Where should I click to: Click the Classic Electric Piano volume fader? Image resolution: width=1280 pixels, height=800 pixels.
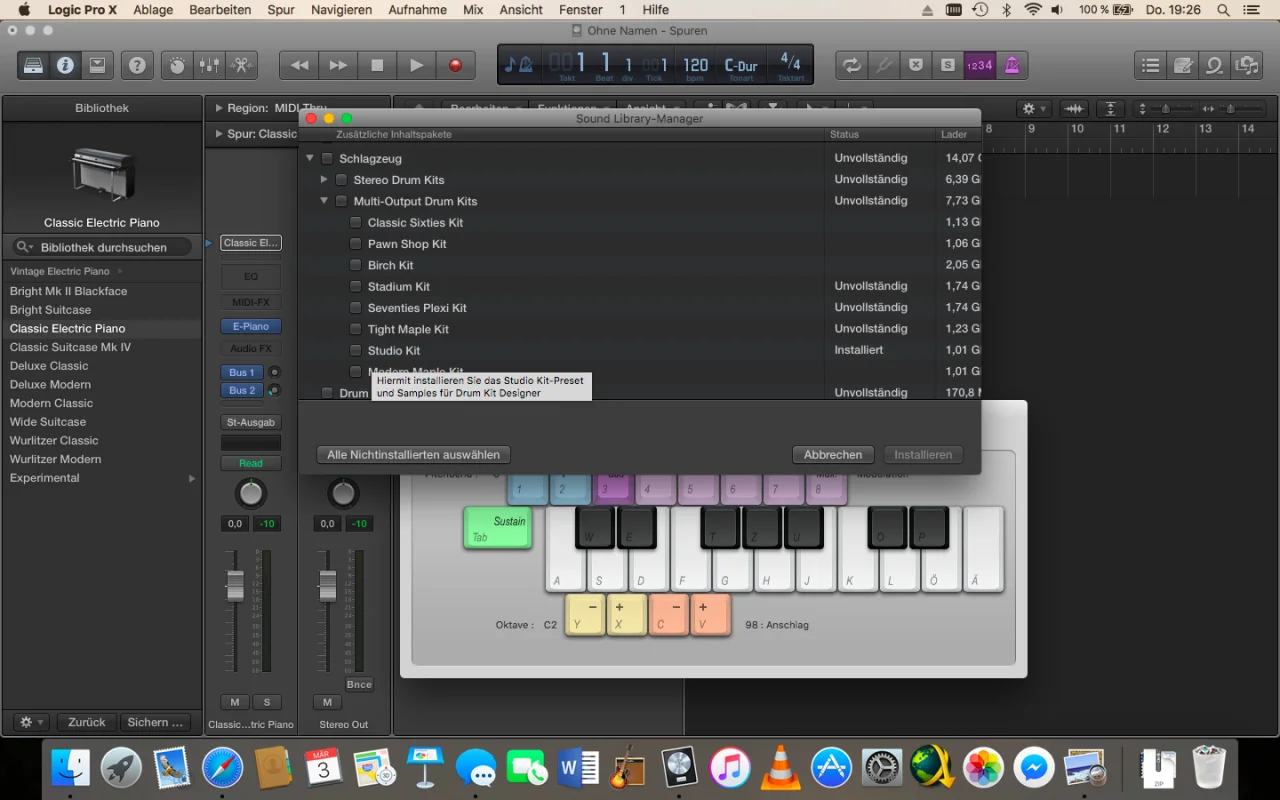[235, 586]
